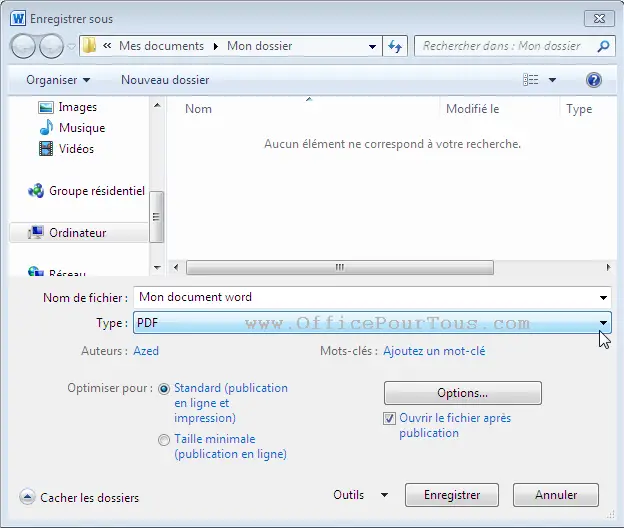The width and height of the screenshot is (624, 528).
Task: Click the Annuler button
Action: tap(556, 495)
